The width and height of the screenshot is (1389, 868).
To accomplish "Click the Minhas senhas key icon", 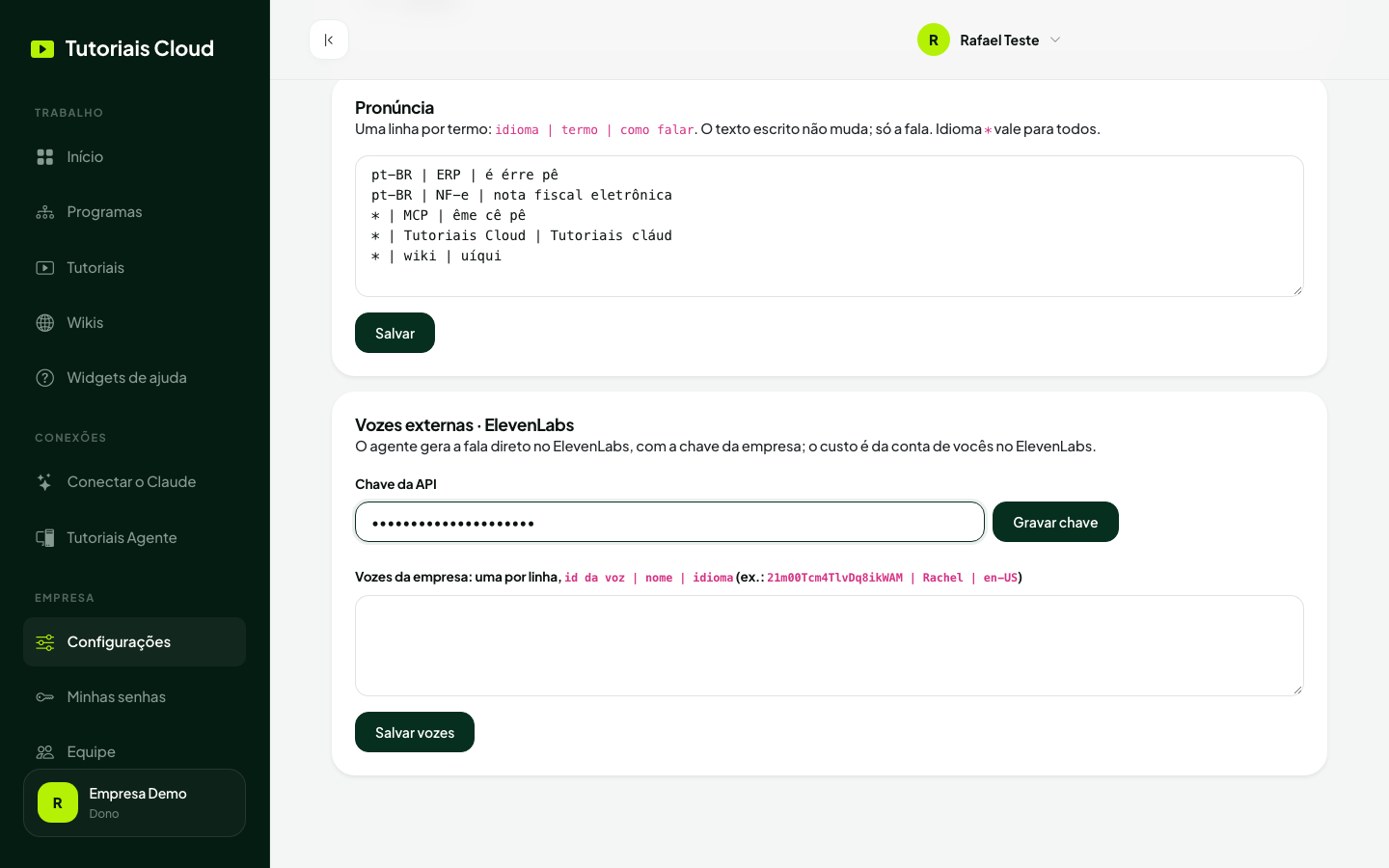I will tap(45, 697).
